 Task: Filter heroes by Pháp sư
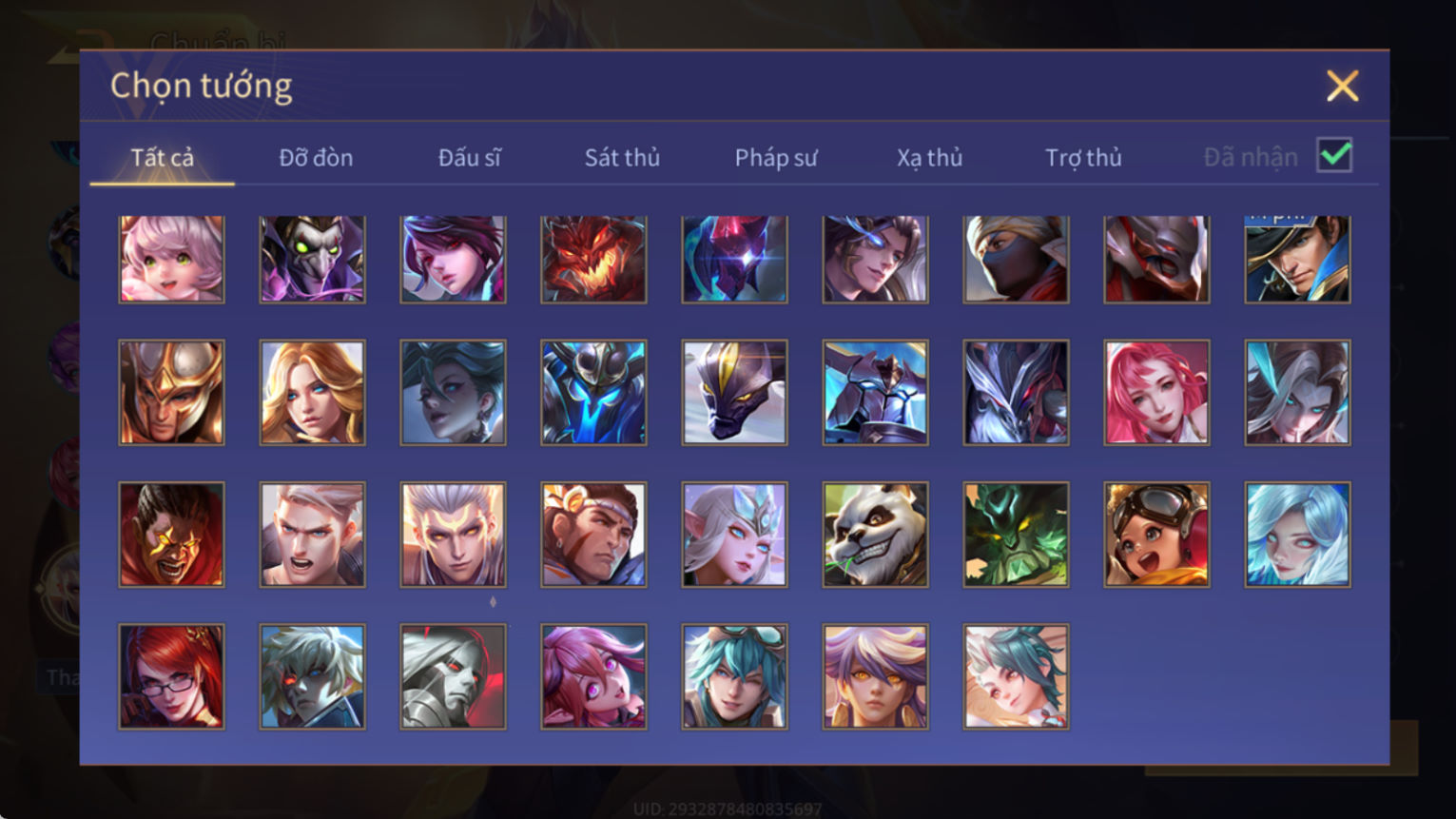click(775, 158)
